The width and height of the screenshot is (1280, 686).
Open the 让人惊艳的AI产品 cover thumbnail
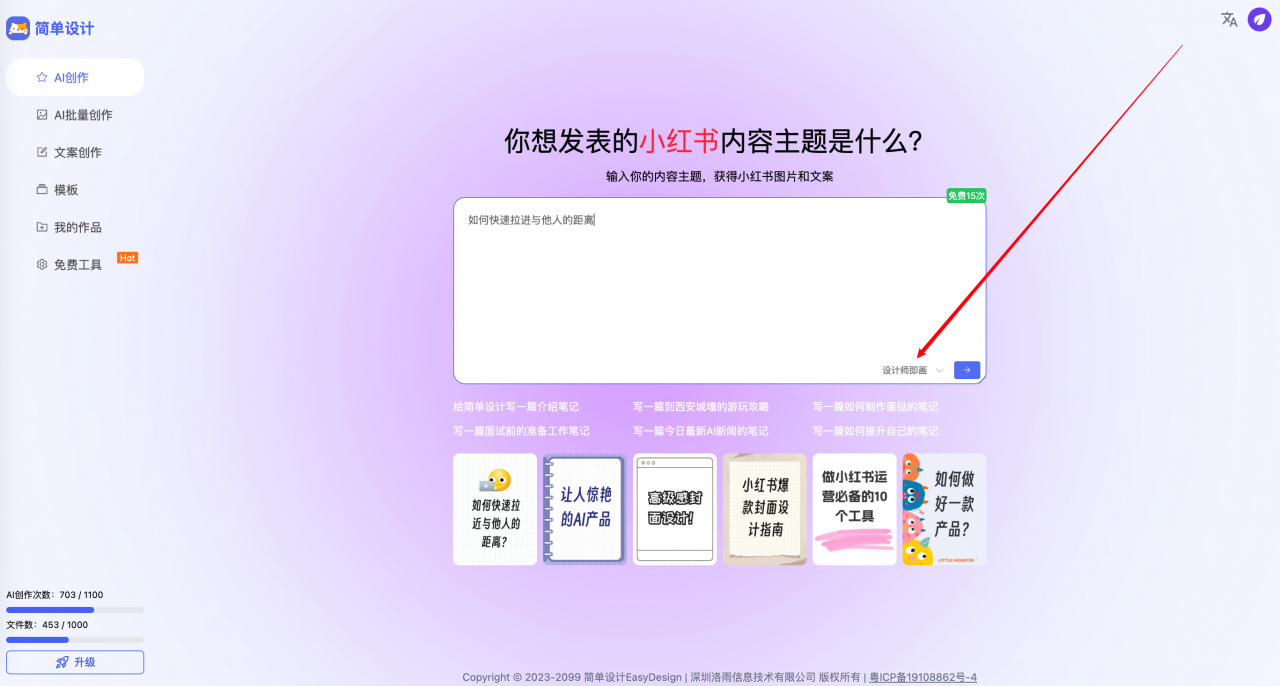pyautogui.click(x=585, y=509)
